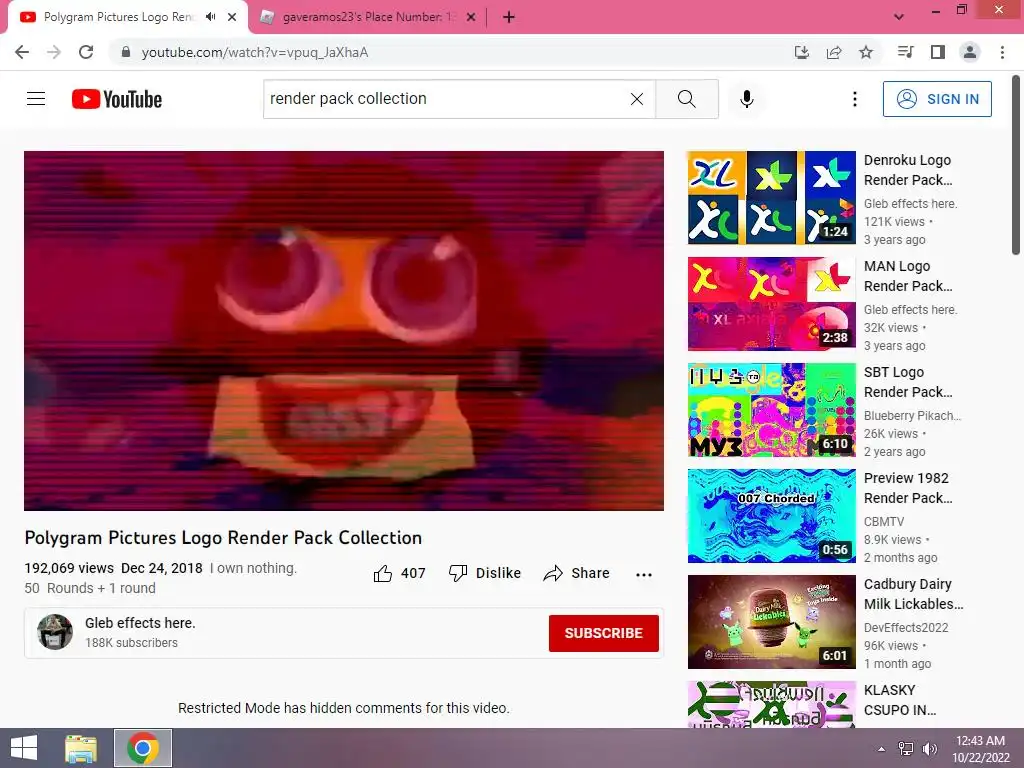
Task: Open Preview 1982 Render Pack thumbnail
Action: pyautogui.click(x=771, y=516)
